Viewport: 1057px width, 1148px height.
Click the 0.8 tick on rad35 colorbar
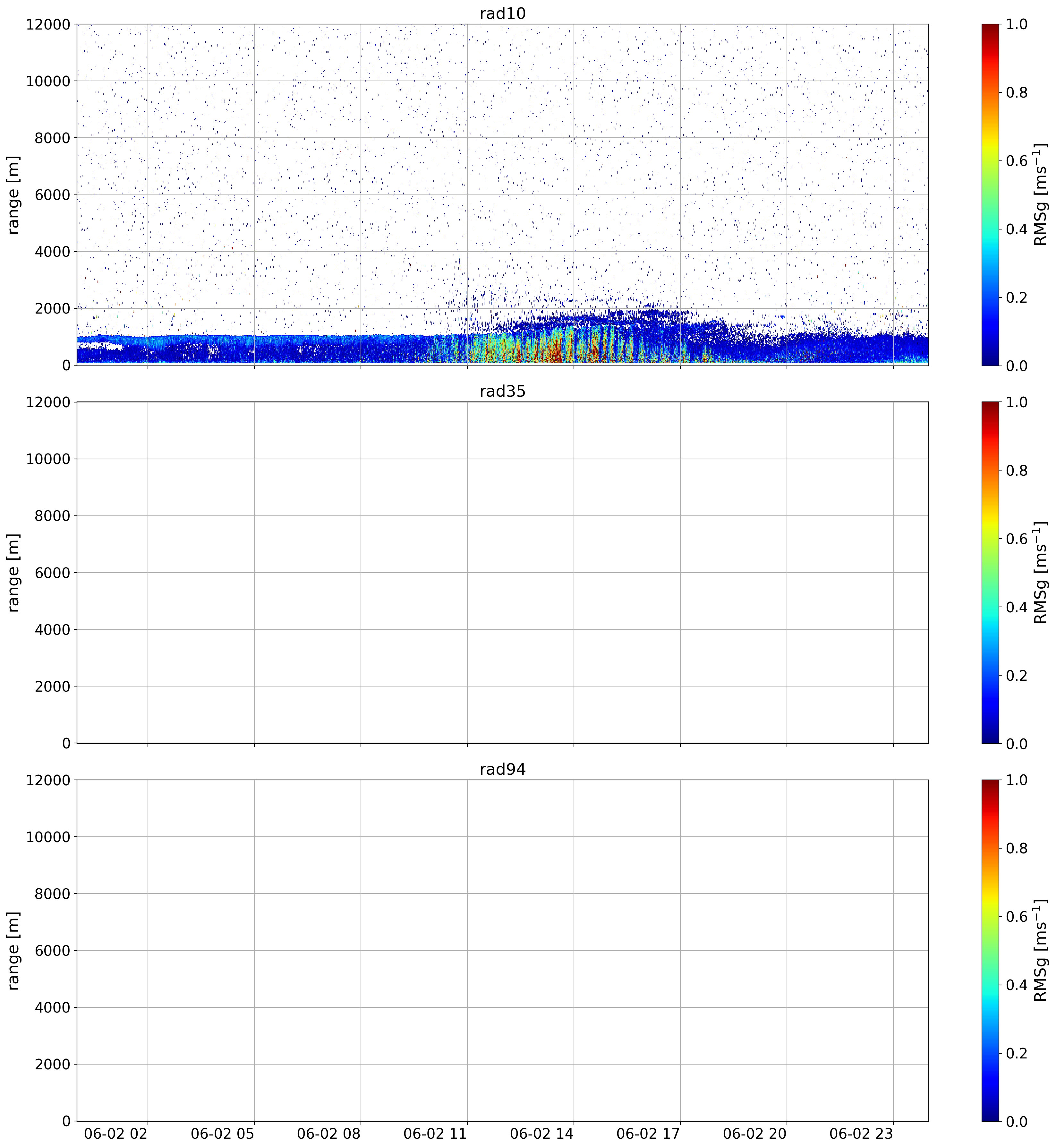click(x=1016, y=470)
